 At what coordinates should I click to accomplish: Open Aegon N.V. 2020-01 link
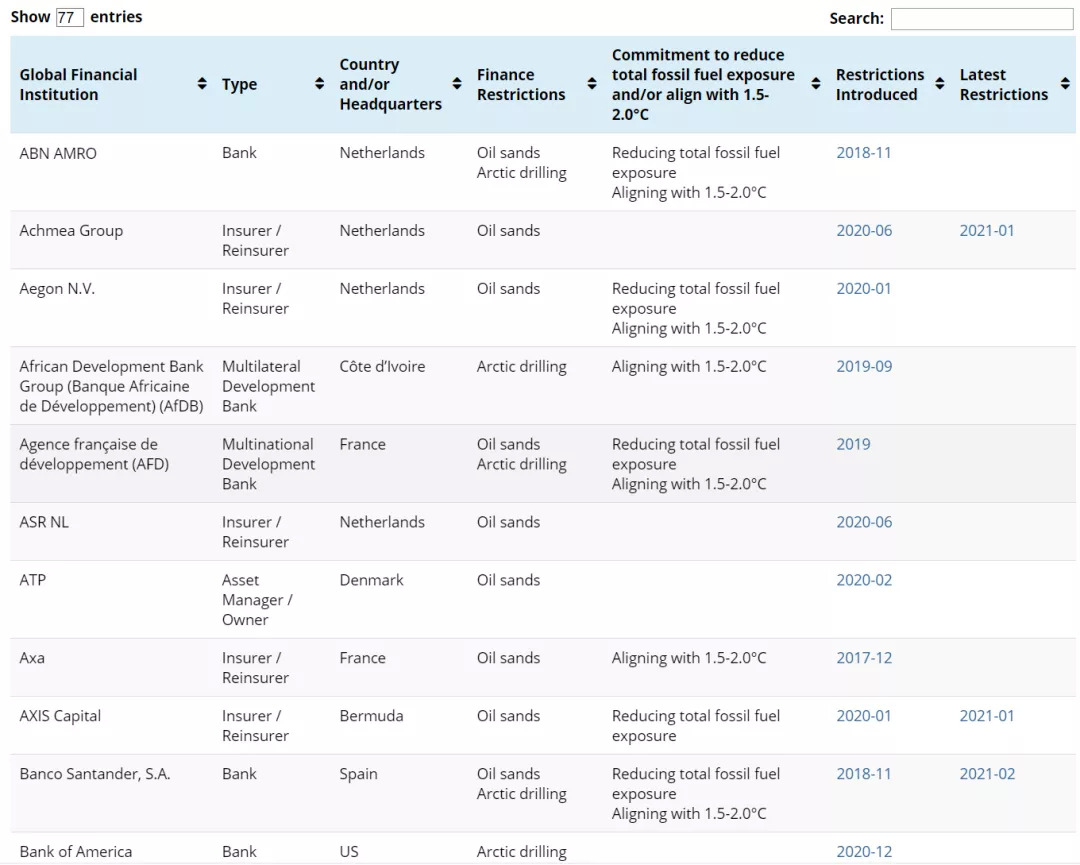(864, 289)
